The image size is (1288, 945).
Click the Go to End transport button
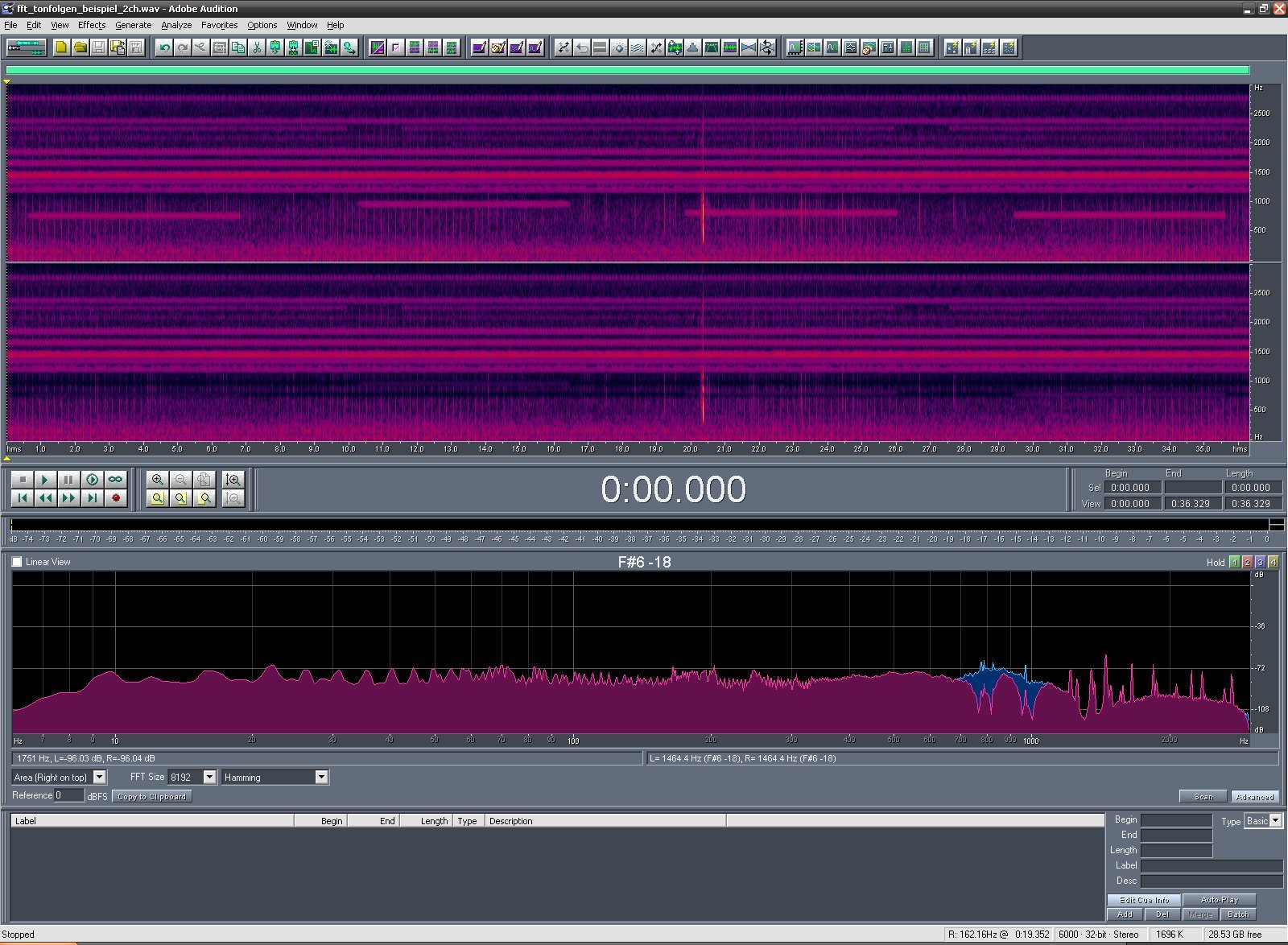(93, 498)
